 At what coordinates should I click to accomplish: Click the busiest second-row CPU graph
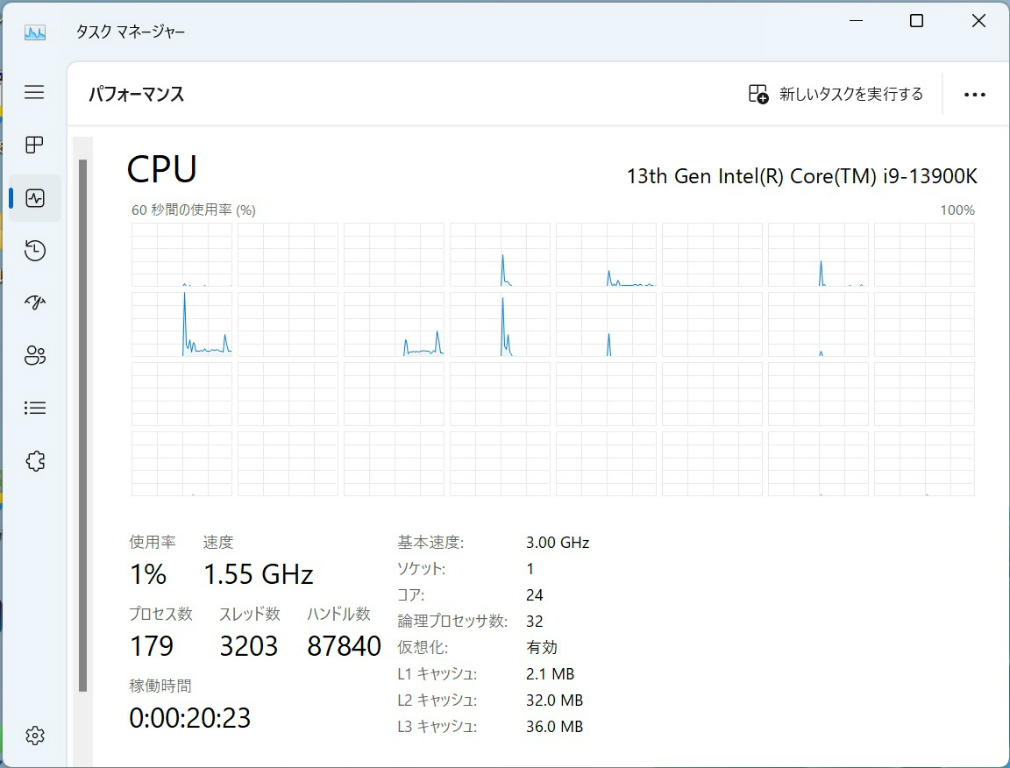(x=182, y=324)
